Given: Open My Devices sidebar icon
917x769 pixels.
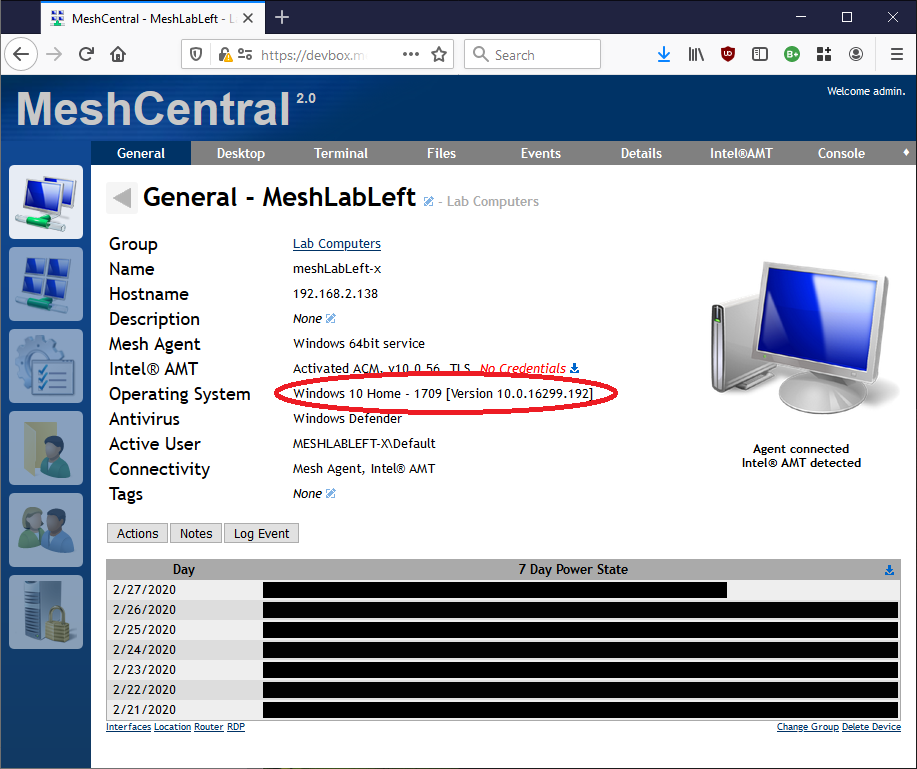Looking at the screenshot, I should coord(46,202).
